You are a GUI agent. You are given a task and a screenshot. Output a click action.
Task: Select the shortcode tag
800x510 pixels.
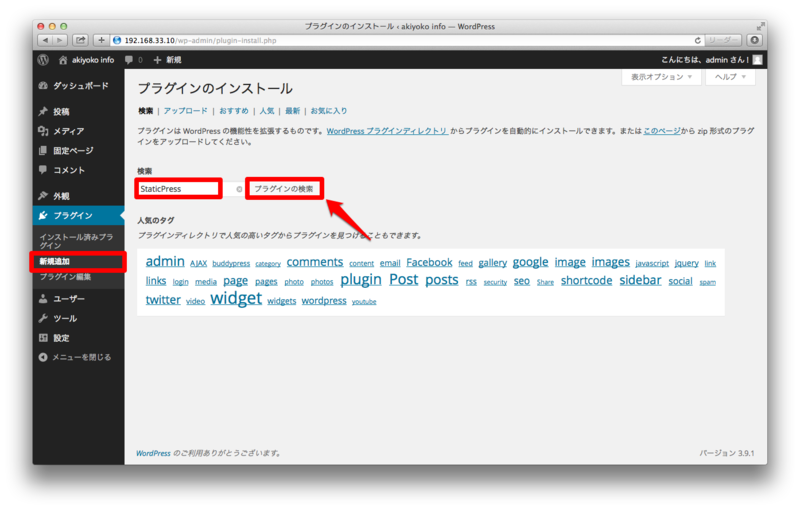coord(586,280)
